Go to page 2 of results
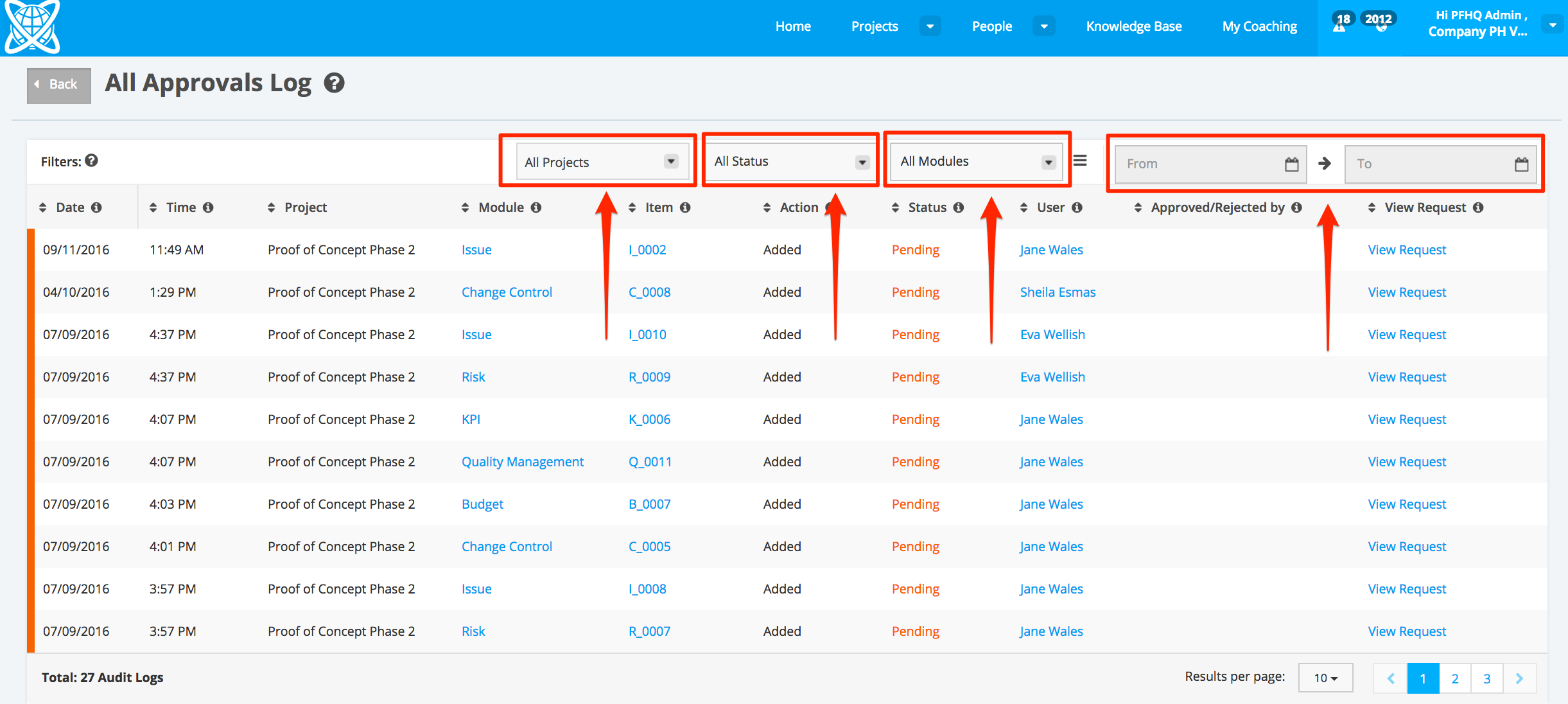 [x=1455, y=678]
